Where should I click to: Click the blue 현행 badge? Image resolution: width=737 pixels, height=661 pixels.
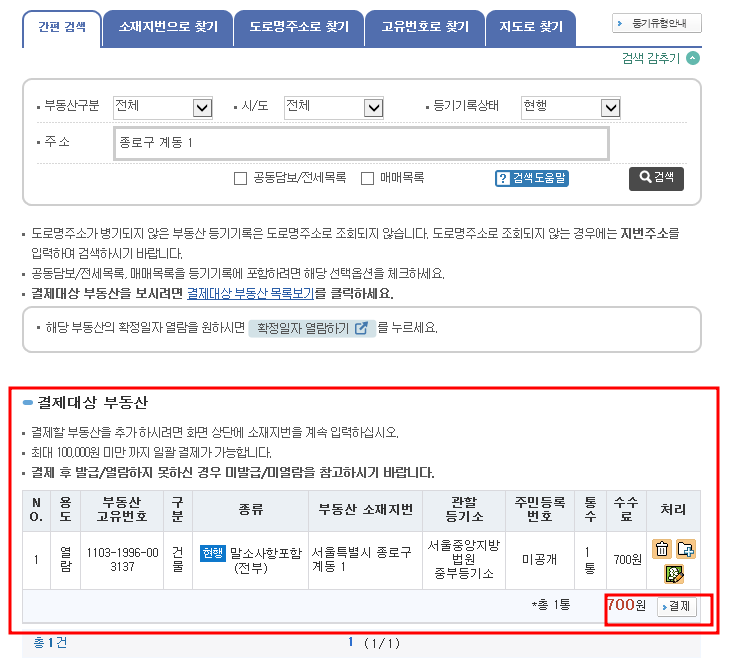click(x=212, y=553)
